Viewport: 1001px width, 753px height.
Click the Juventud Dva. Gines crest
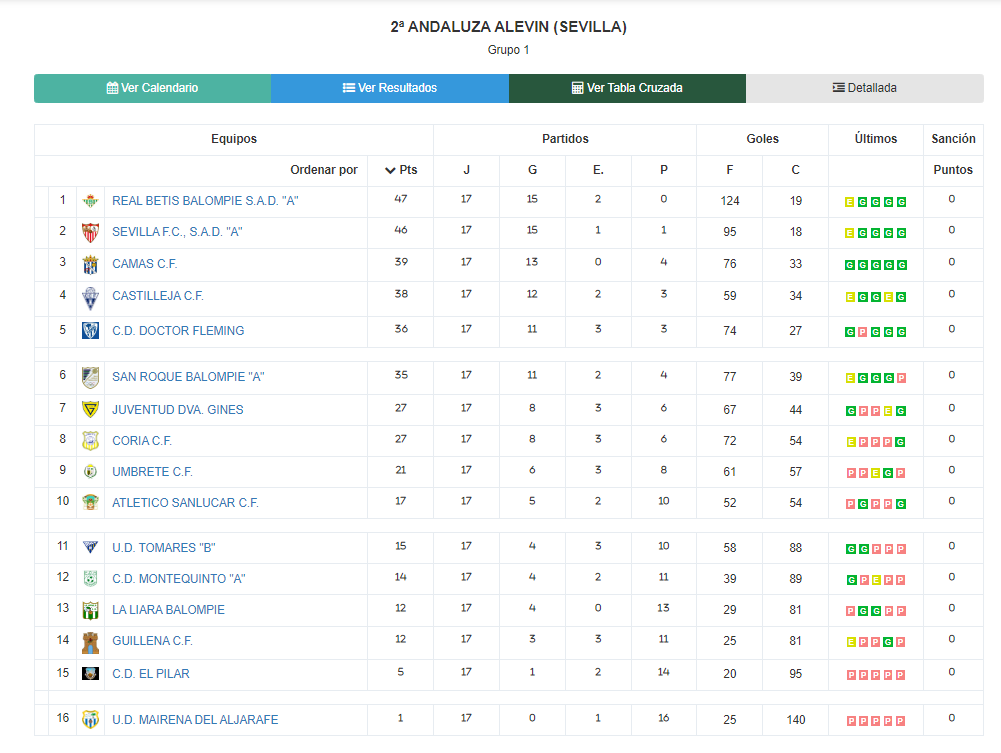pyautogui.click(x=91, y=409)
